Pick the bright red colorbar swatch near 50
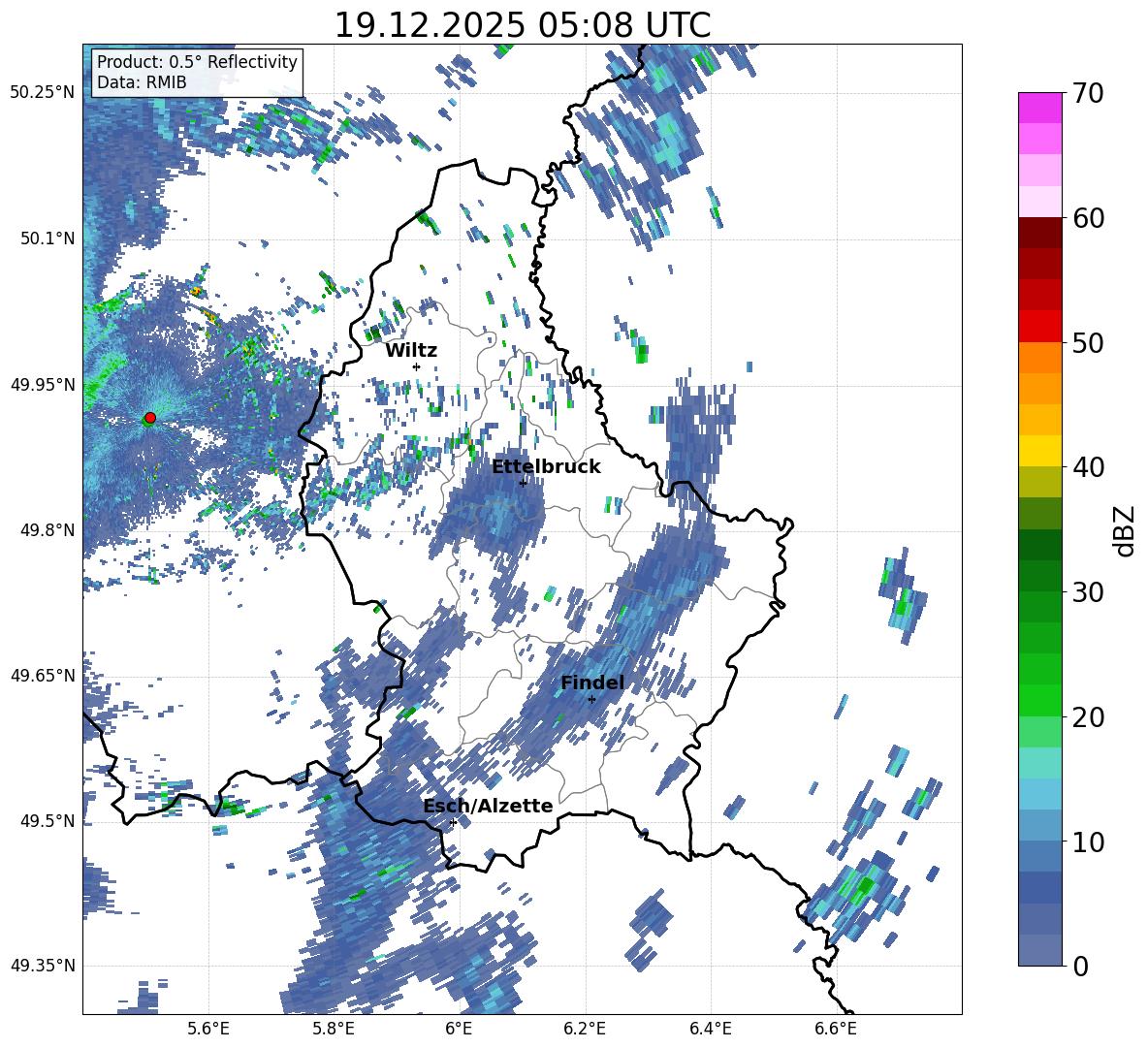Image resolution: width=1148 pixels, height=1048 pixels. pyautogui.click(x=1039, y=327)
